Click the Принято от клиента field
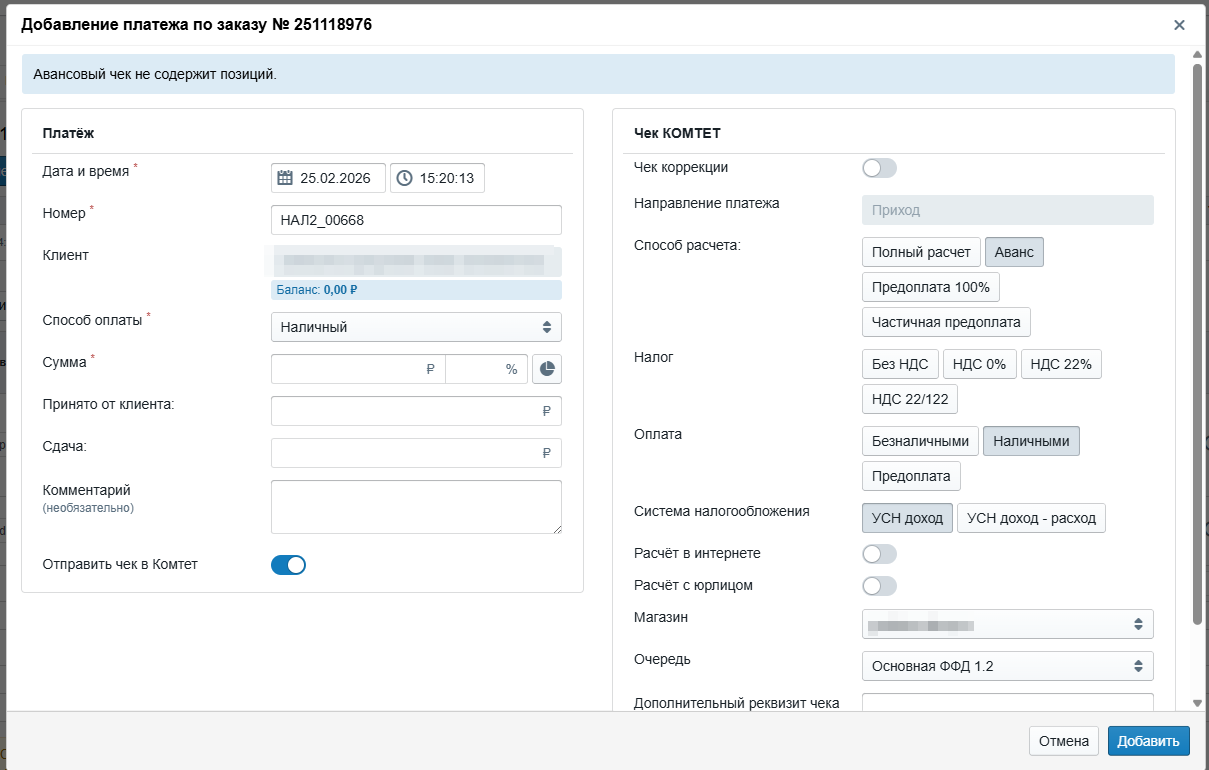Screen dimensions: 1209x770 (416, 411)
